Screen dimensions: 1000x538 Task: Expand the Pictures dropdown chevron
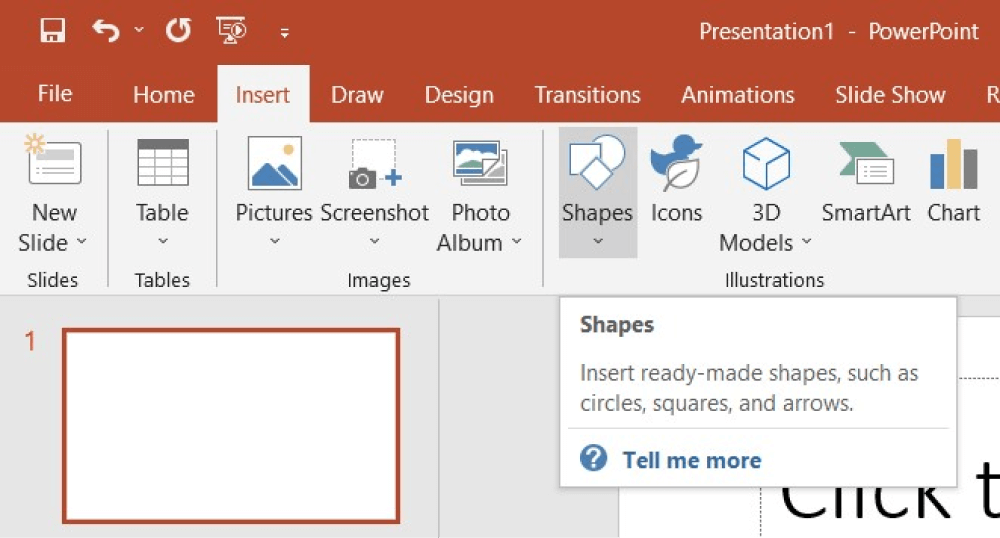coord(274,241)
